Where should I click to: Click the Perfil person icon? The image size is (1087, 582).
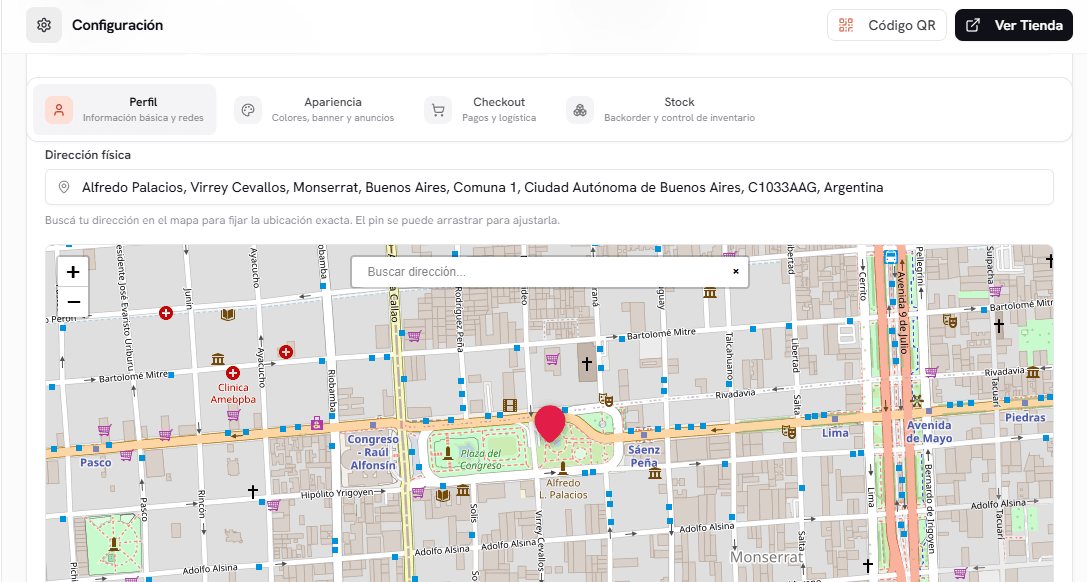(x=59, y=110)
